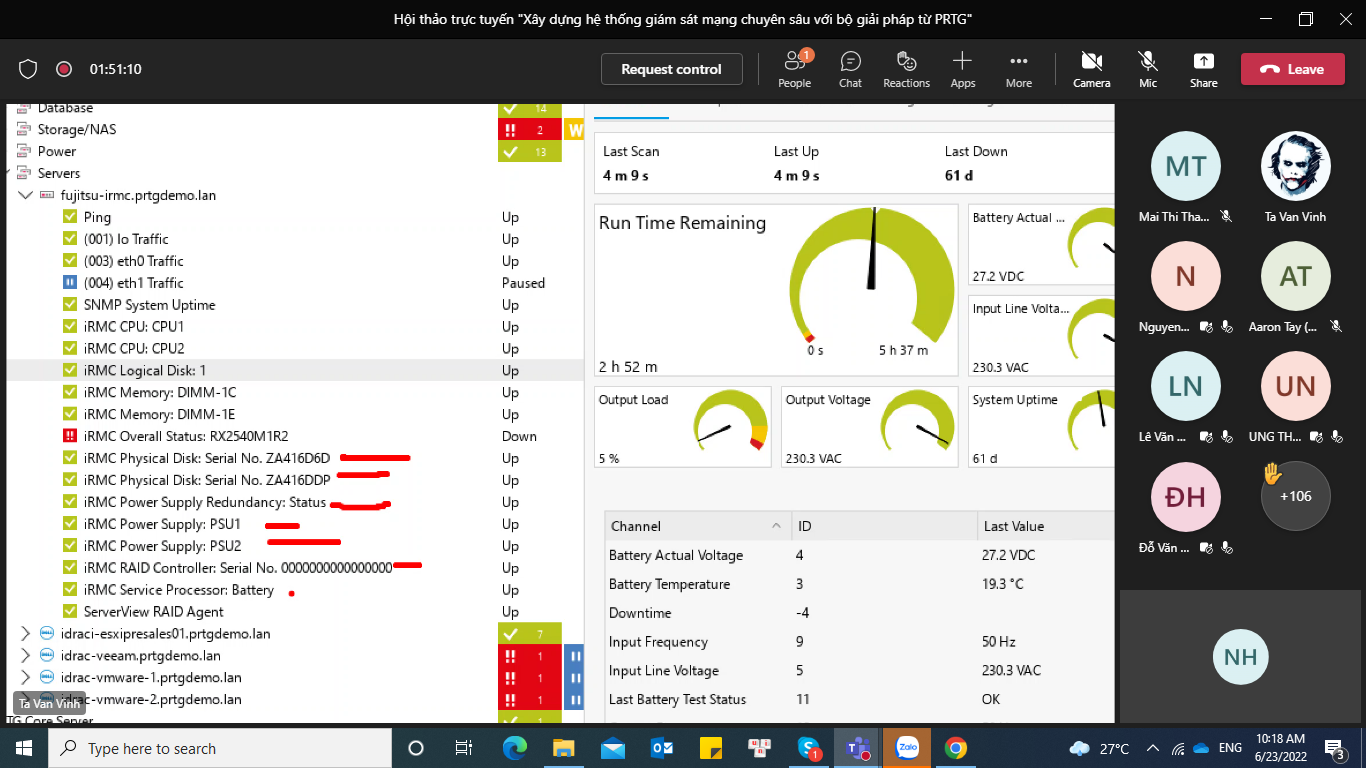
Task: Click the ENG language indicator in the tray
Action: point(1230,748)
